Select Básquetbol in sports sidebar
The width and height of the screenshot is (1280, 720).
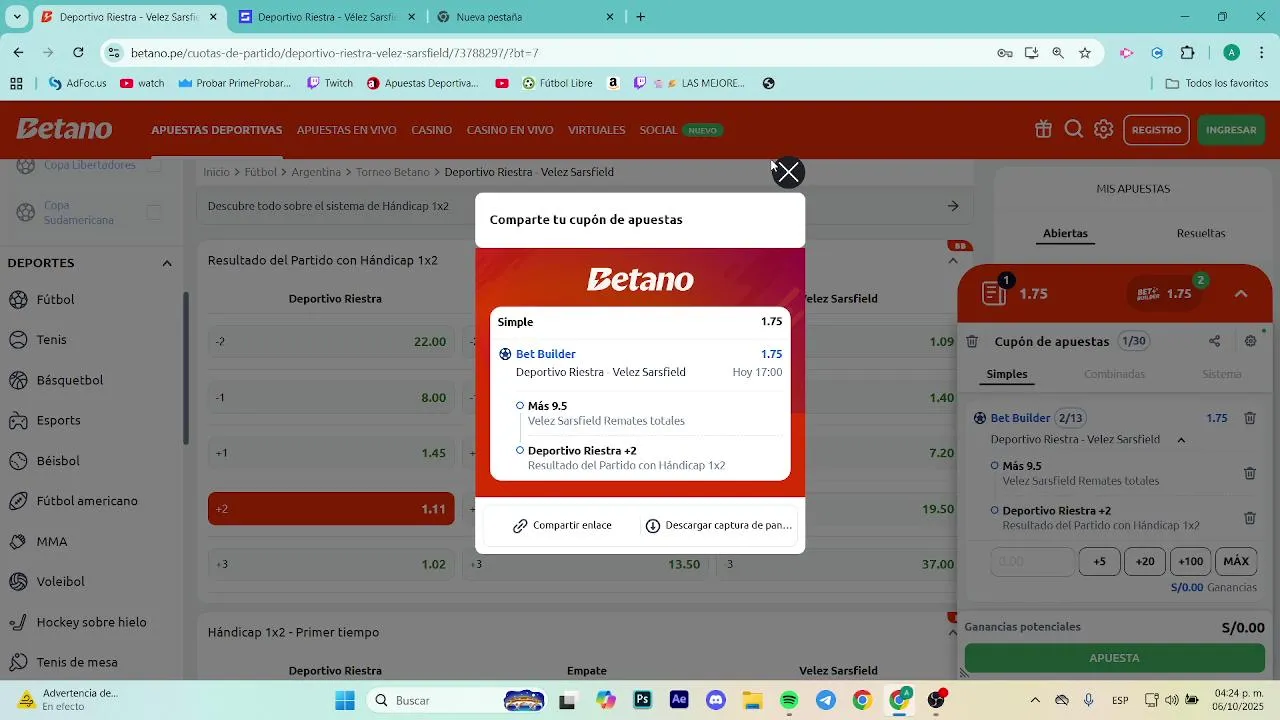[x=69, y=380]
